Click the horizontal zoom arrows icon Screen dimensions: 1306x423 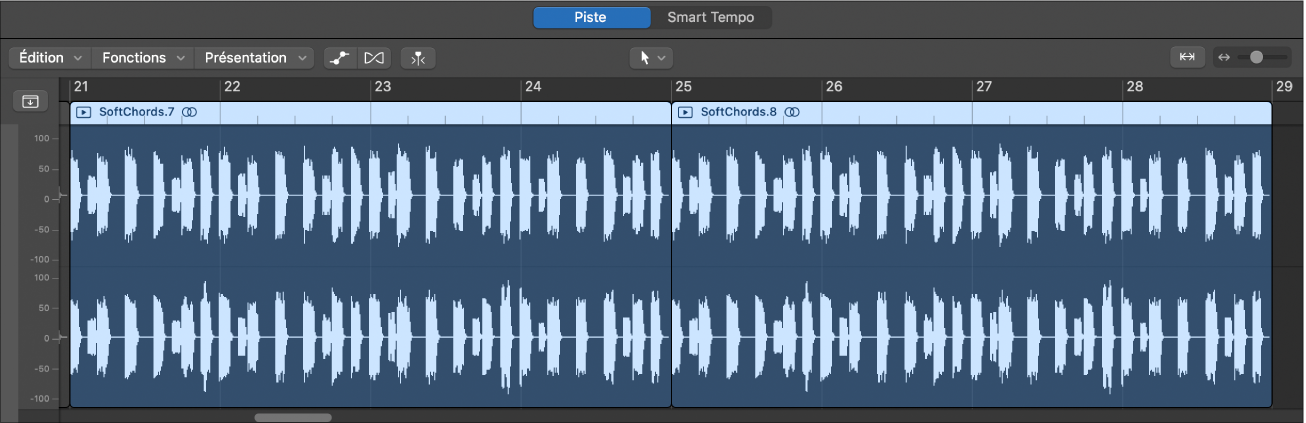pyautogui.click(x=1223, y=58)
